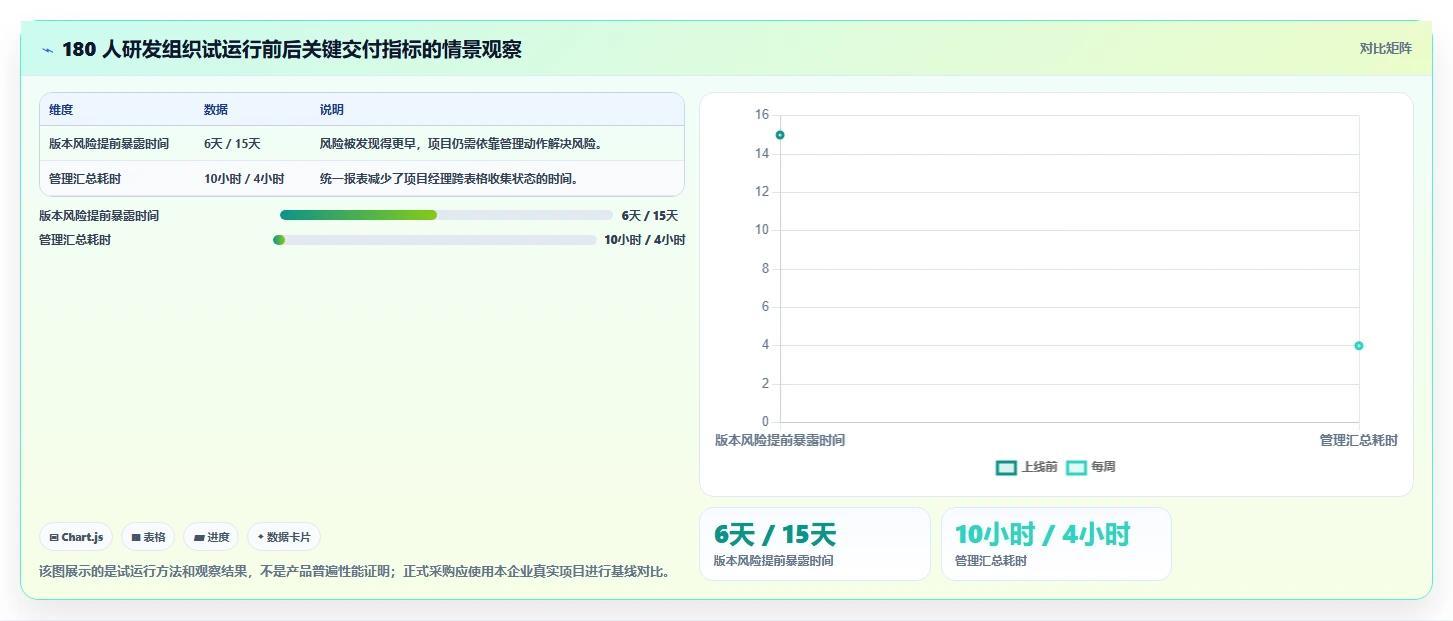Click the panel title starting 180 人研发组织

pos(292,50)
